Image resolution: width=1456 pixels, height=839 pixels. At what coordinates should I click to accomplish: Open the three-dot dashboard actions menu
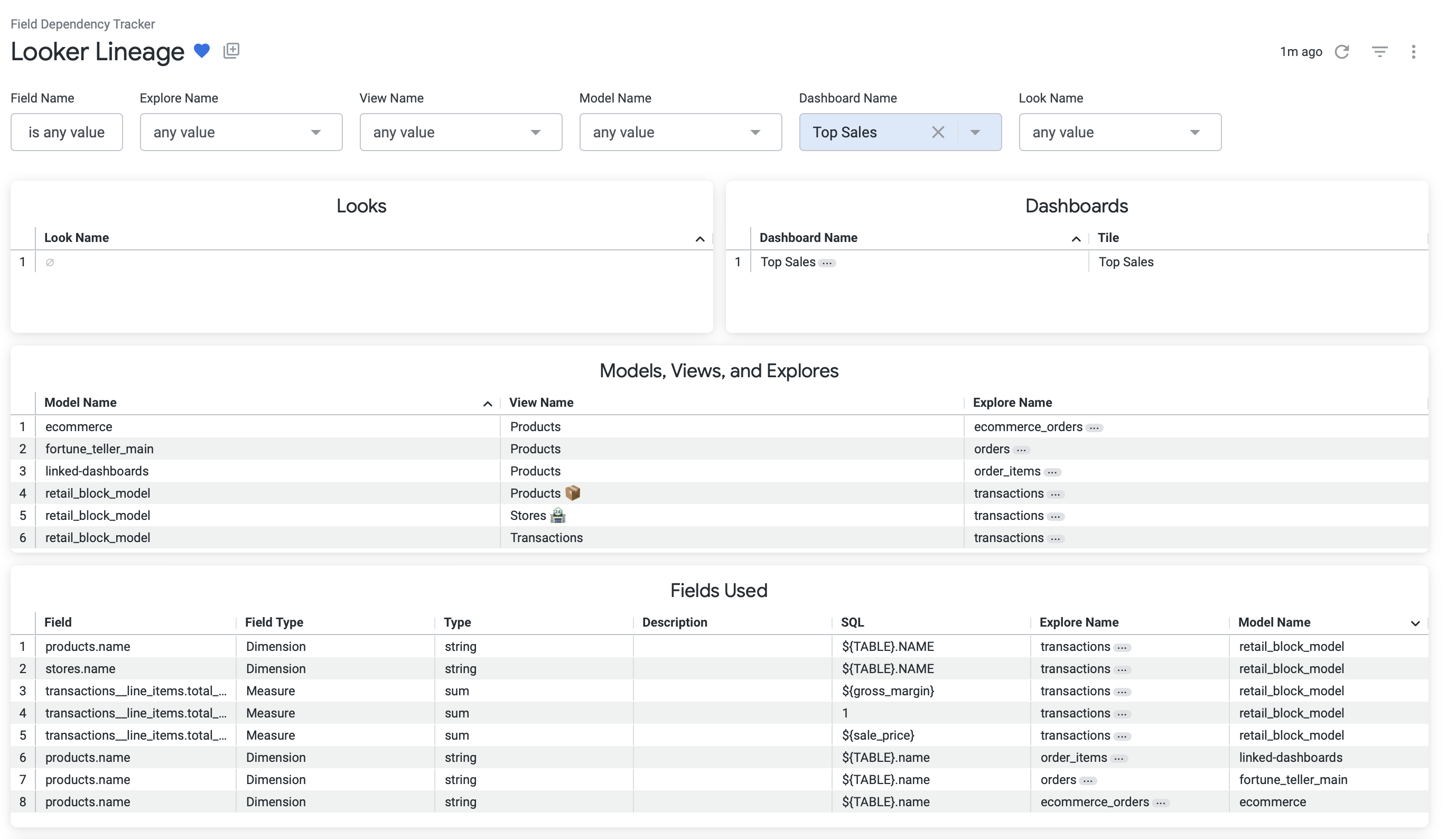[x=1413, y=52]
